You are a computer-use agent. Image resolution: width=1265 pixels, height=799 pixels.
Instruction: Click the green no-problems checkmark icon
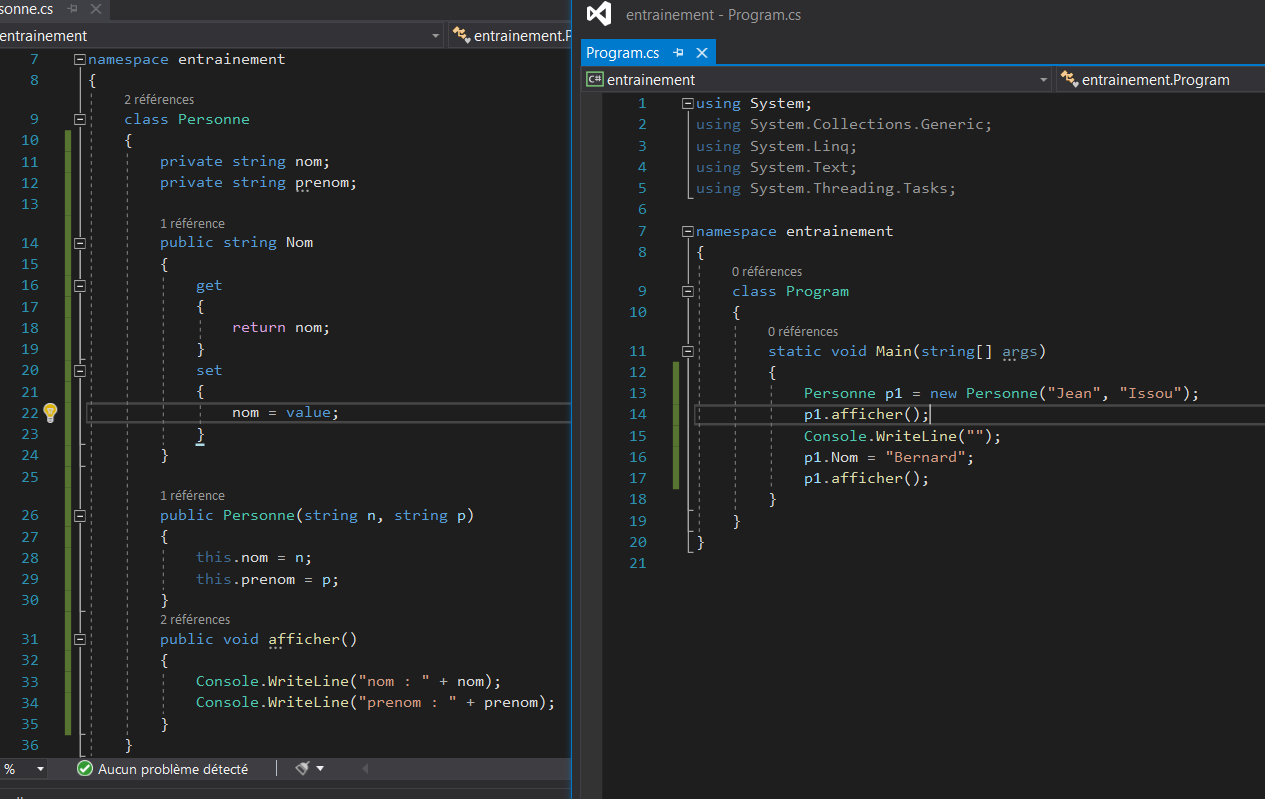[85, 769]
